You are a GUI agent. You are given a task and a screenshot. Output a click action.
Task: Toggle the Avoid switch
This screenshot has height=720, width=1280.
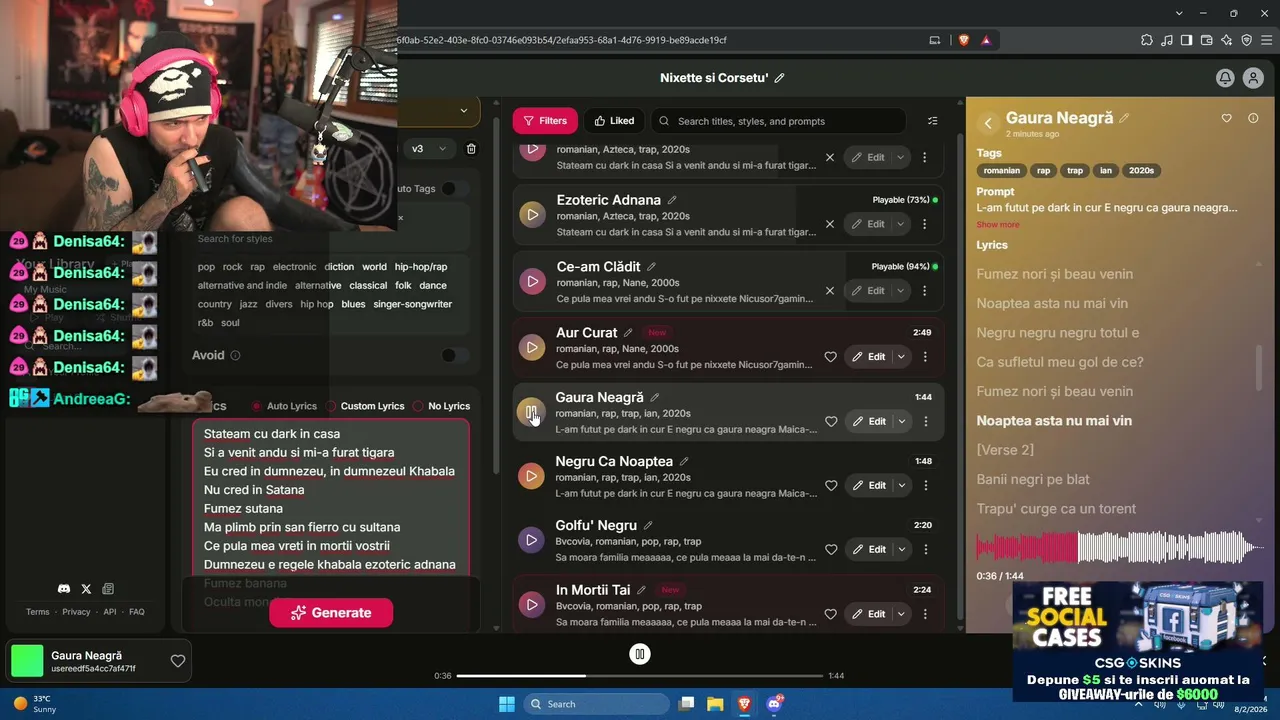click(454, 355)
